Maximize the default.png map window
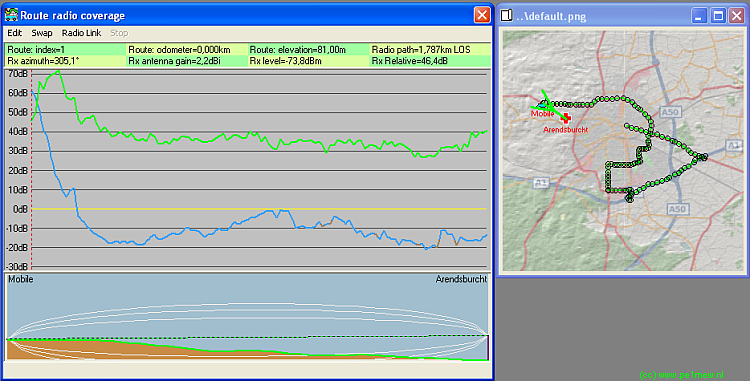The width and height of the screenshot is (750, 381). point(718,15)
